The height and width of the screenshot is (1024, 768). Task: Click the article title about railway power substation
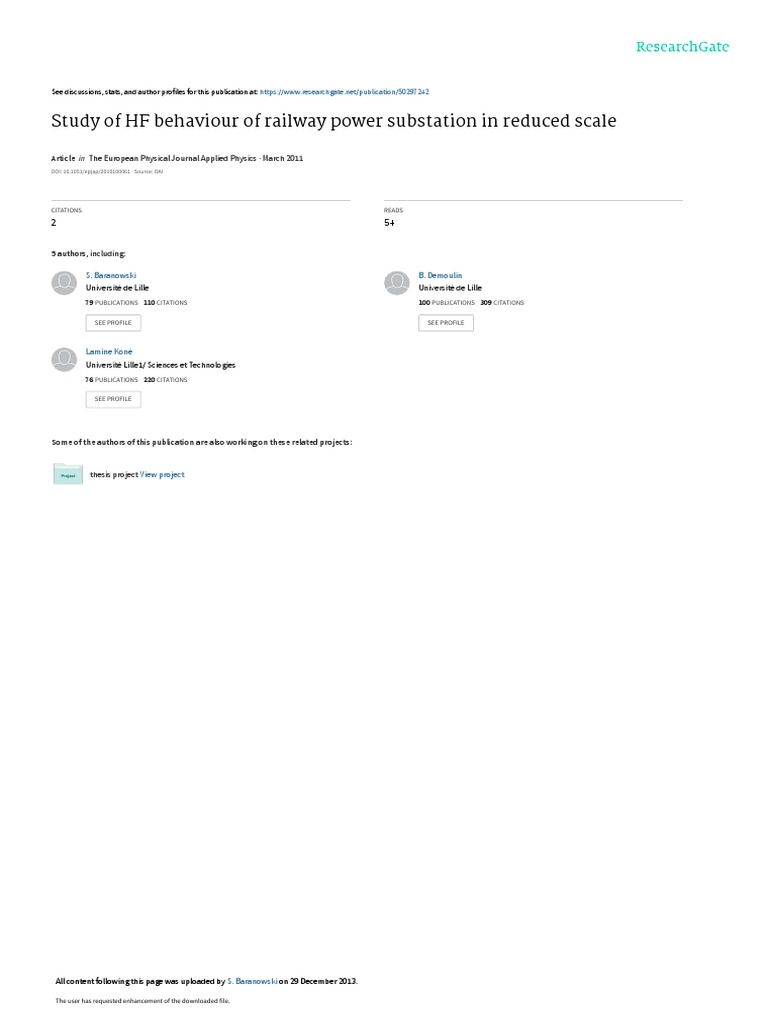click(x=334, y=121)
